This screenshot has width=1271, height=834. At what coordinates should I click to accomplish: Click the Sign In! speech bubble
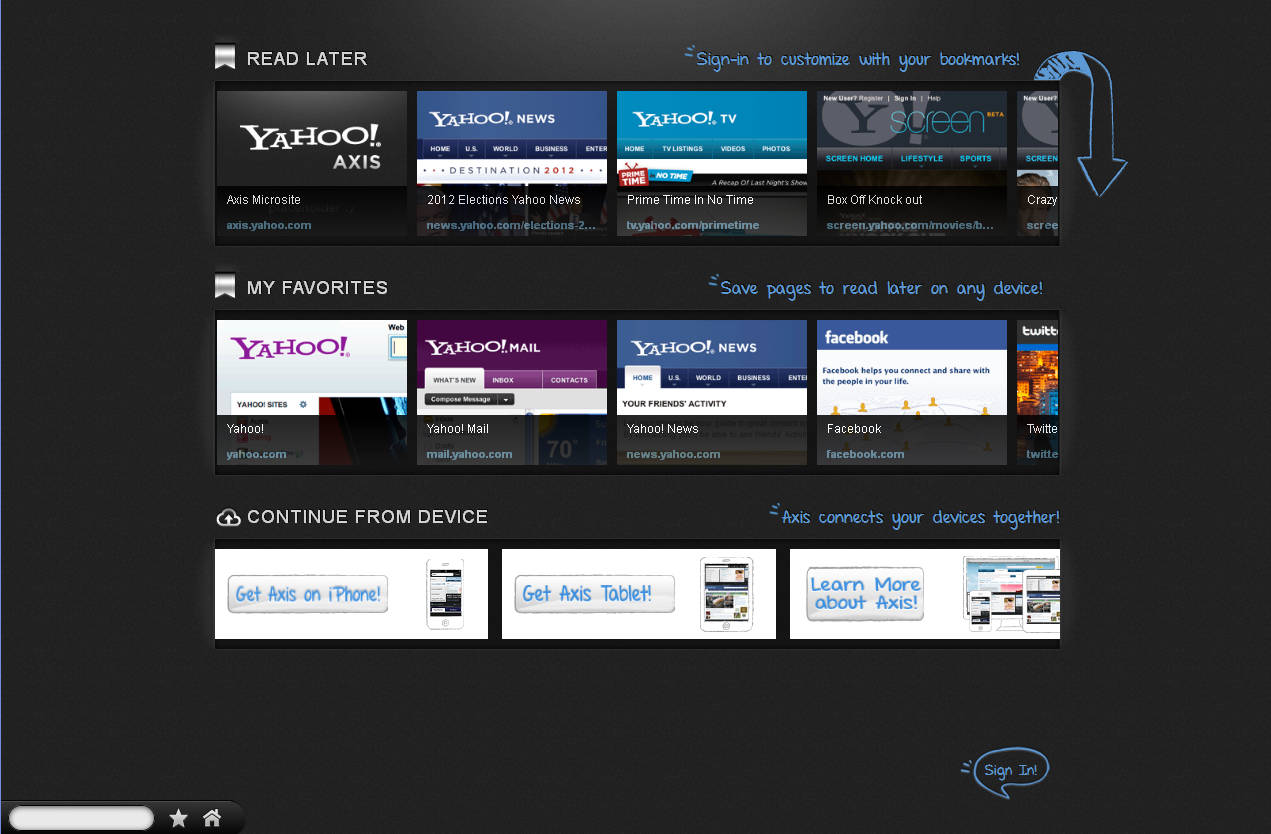click(1010, 771)
